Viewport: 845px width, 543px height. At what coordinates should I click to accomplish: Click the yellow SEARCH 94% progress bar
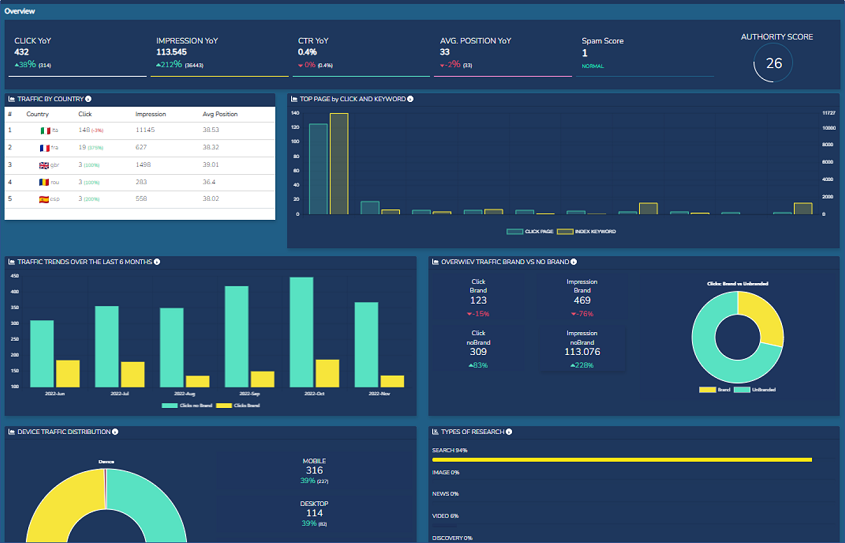click(622, 460)
